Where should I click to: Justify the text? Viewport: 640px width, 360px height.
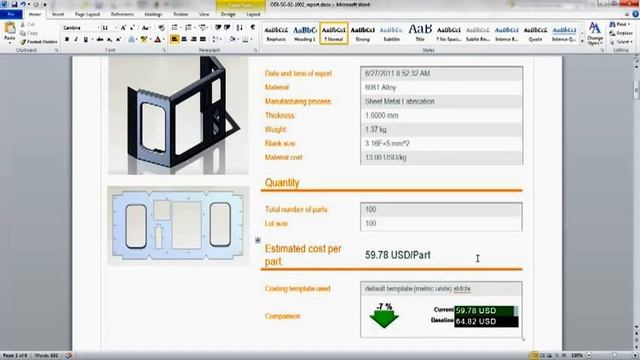point(202,40)
